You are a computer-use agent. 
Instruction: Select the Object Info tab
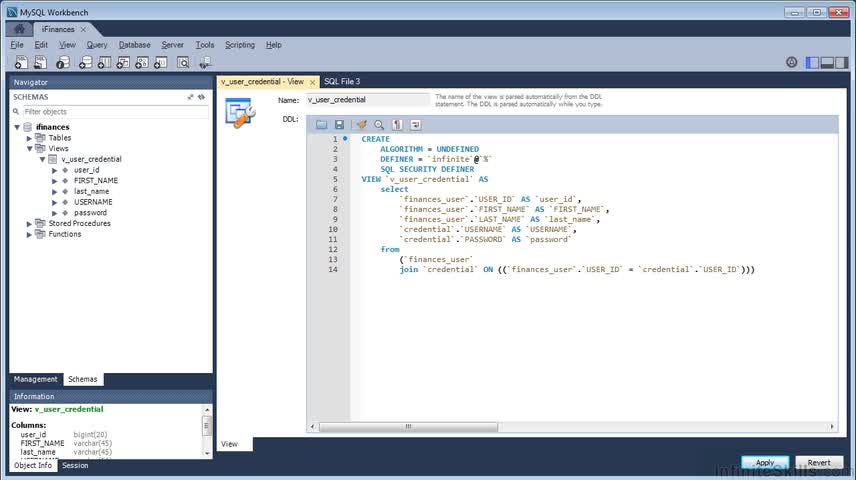(x=33, y=465)
